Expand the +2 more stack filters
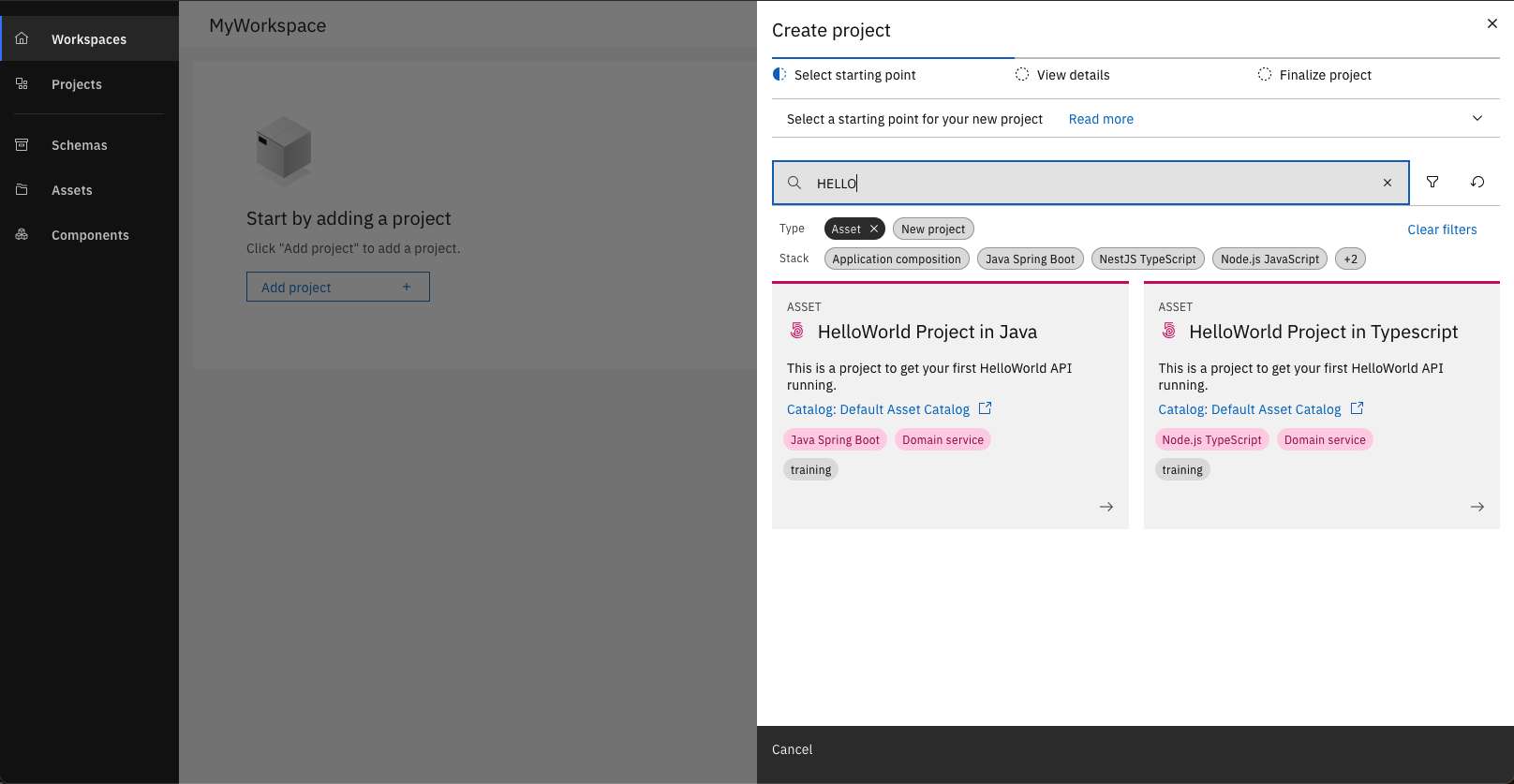1514x784 pixels. coord(1350,259)
